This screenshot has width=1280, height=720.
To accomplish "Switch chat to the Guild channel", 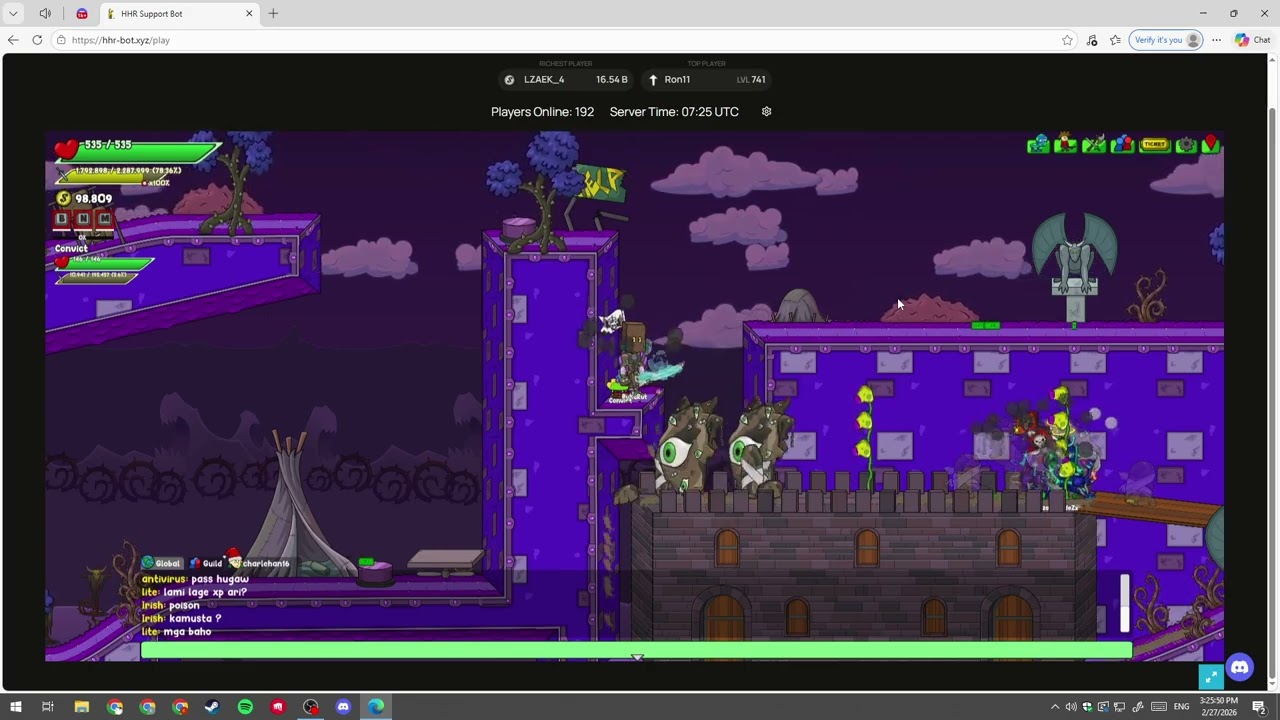I will coord(206,563).
